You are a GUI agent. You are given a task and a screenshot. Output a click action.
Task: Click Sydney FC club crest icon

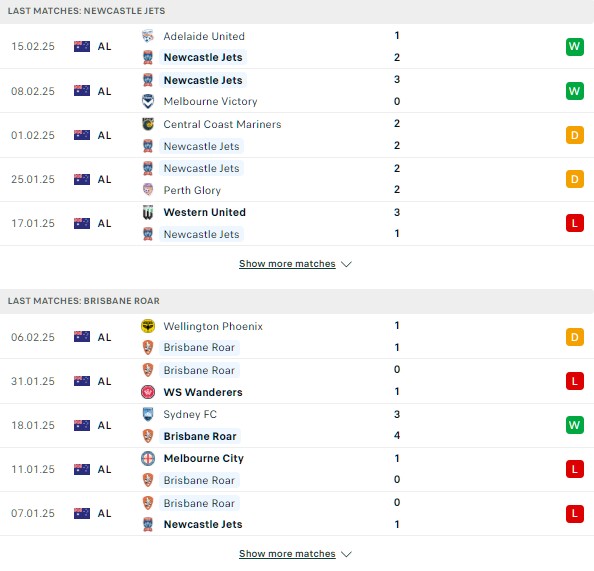coord(148,414)
